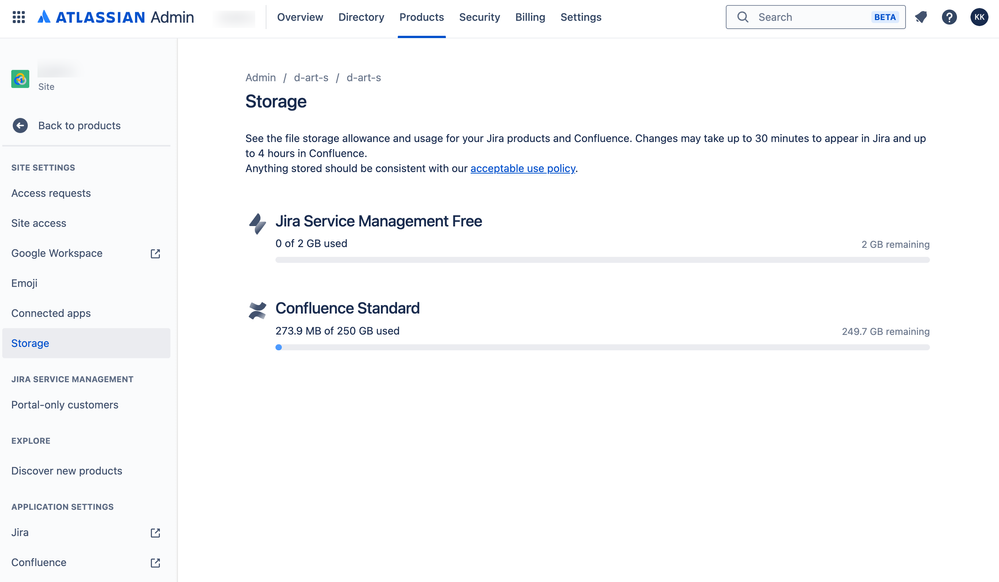Image resolution: width=999 pixels, height=582 pixels.
Task: Click the site avatar icon
Action: (20, 78)
